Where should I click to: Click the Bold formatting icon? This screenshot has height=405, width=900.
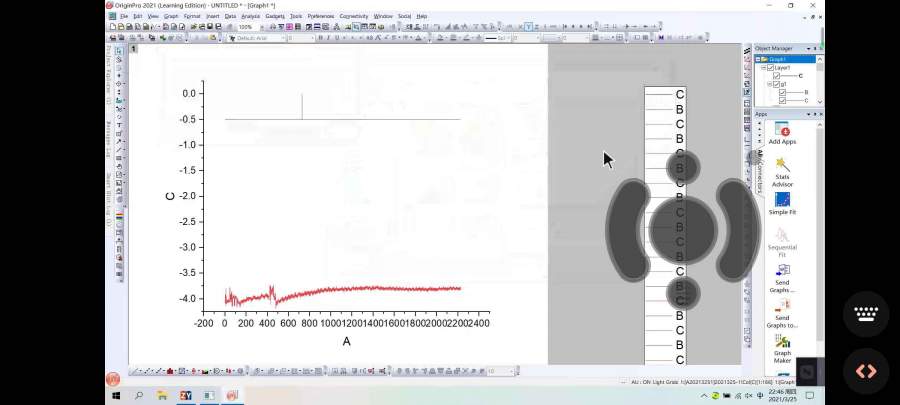click(319, 38)
